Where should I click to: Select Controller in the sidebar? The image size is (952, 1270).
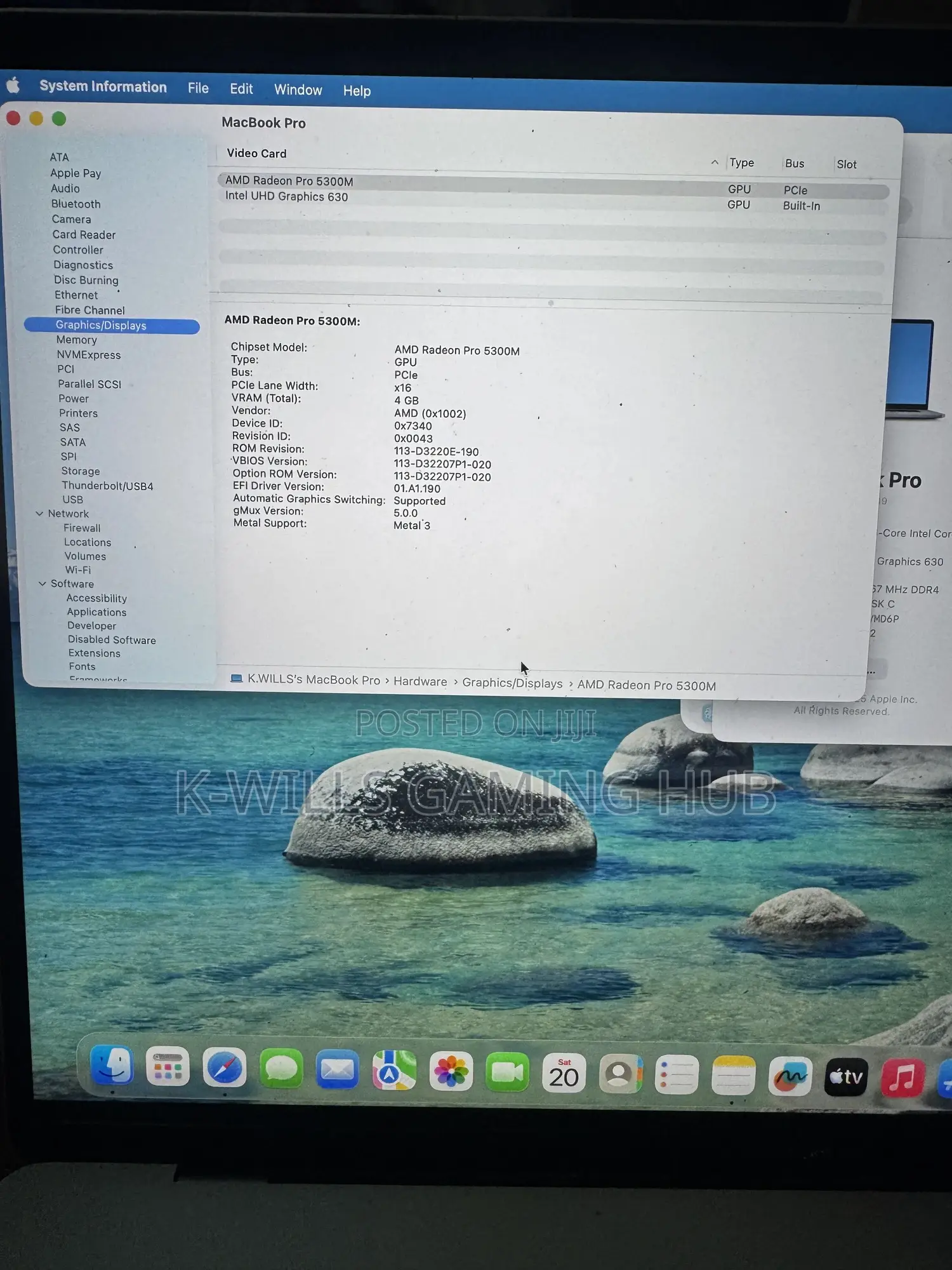pyautogui.click(x=78, y=250)
